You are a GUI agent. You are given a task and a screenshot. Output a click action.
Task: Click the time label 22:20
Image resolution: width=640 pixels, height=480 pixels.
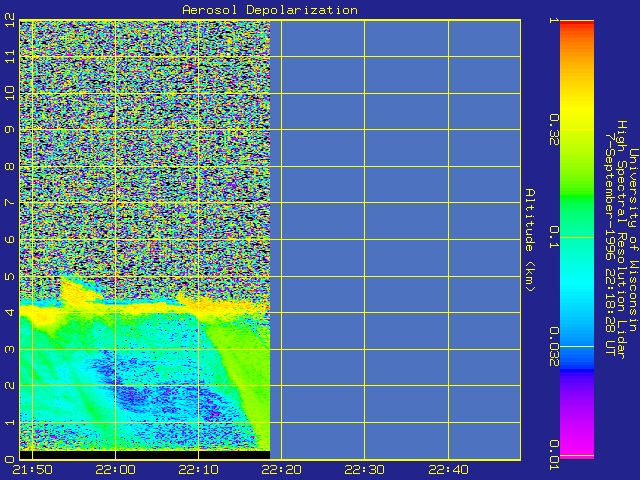click(281, 470)
